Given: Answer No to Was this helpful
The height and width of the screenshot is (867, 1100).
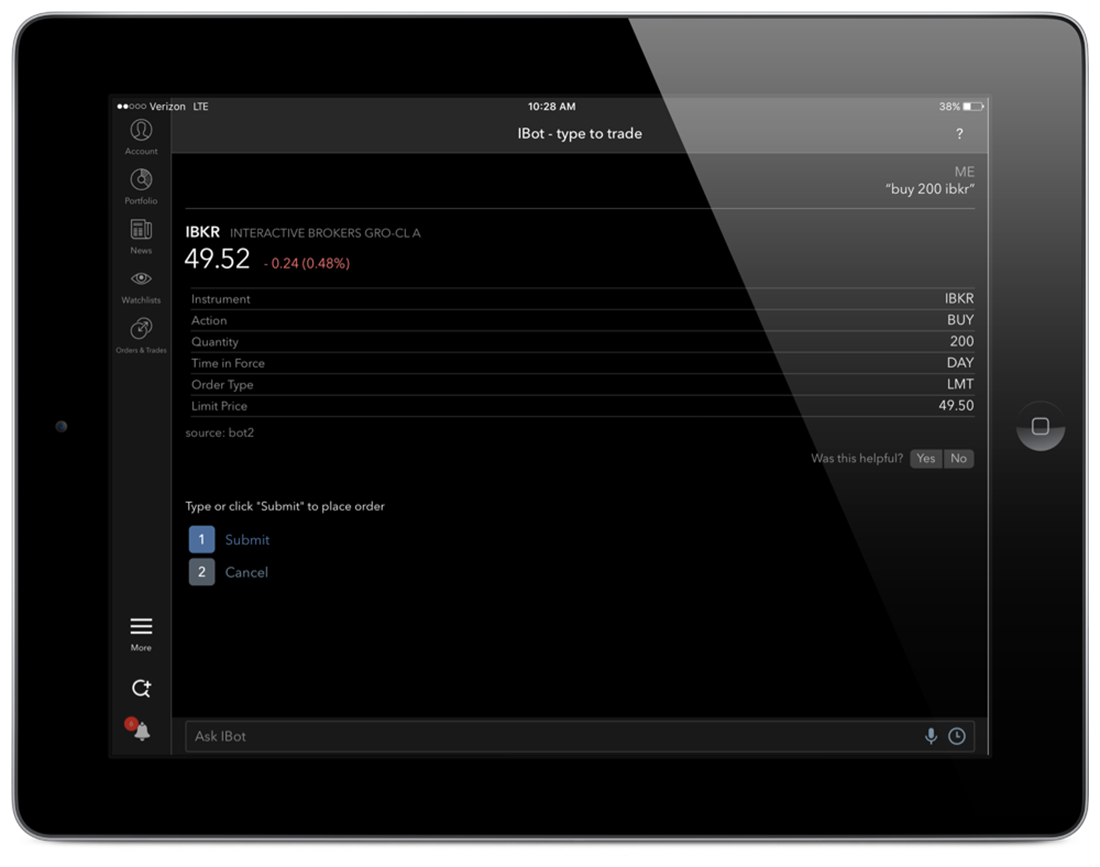Looking at the screenshot, I should (x=958, y=458).
